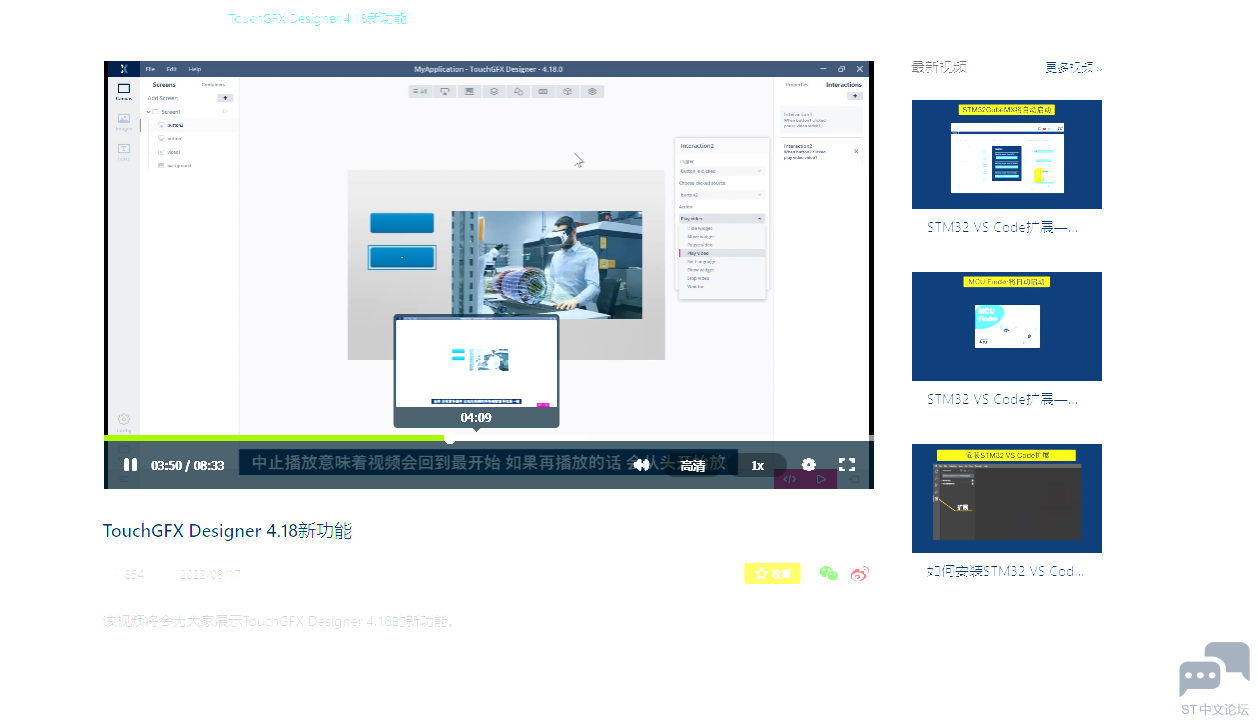Viewport: 1258px width, 725px height.
Task: Open the STM32CubeMX将自动启动 video thumbnail
Action: [x=1007, y=154]
